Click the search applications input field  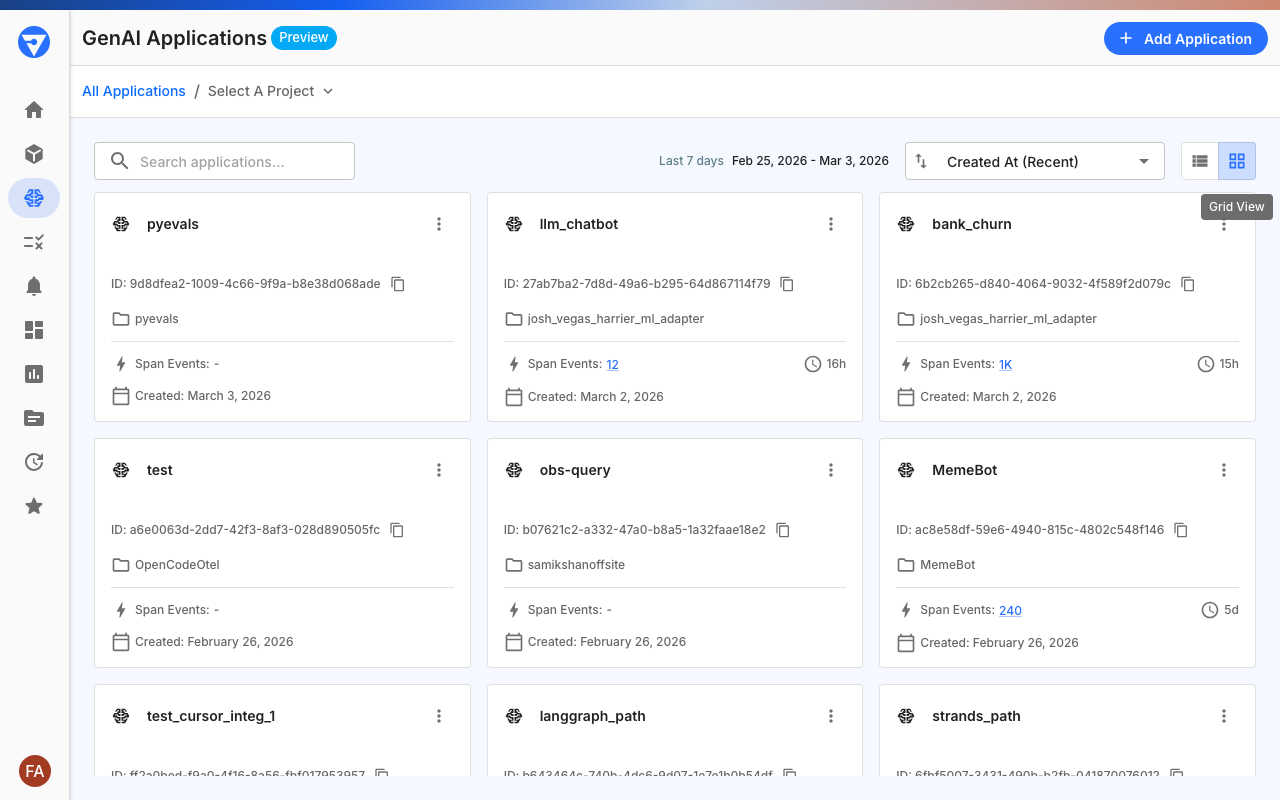[224, 160]
